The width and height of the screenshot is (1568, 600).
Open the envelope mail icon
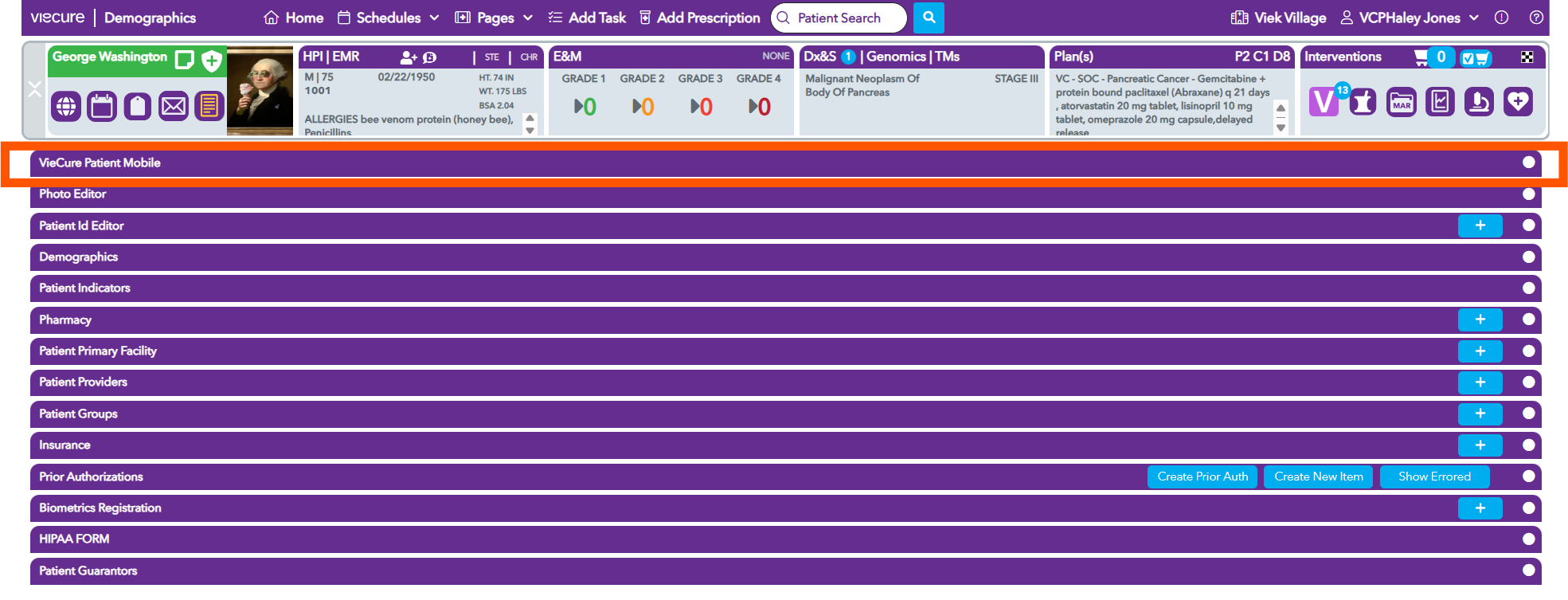click(x=173, y=105)
